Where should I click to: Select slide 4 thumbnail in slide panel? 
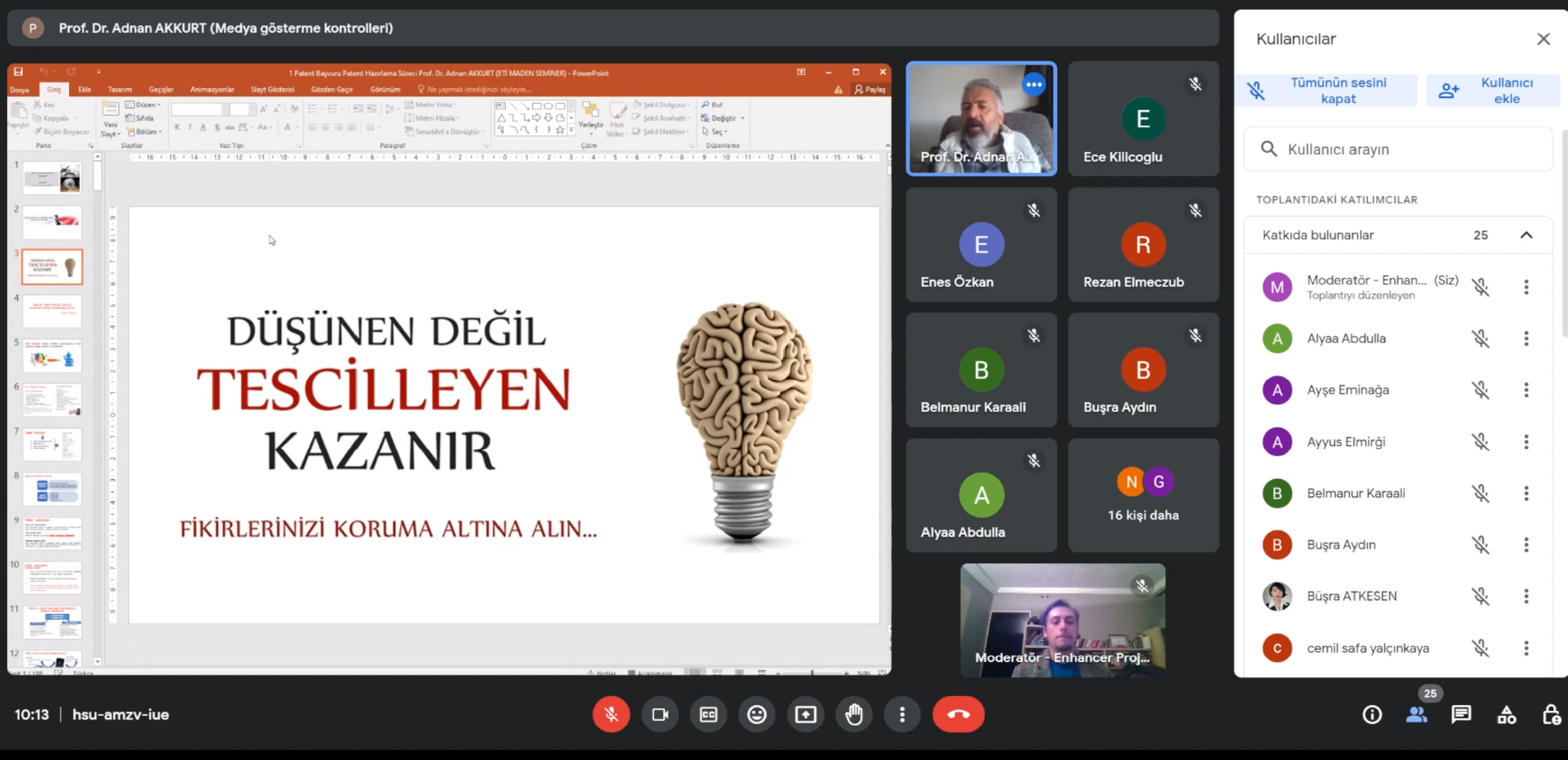[x=52, y=312]
